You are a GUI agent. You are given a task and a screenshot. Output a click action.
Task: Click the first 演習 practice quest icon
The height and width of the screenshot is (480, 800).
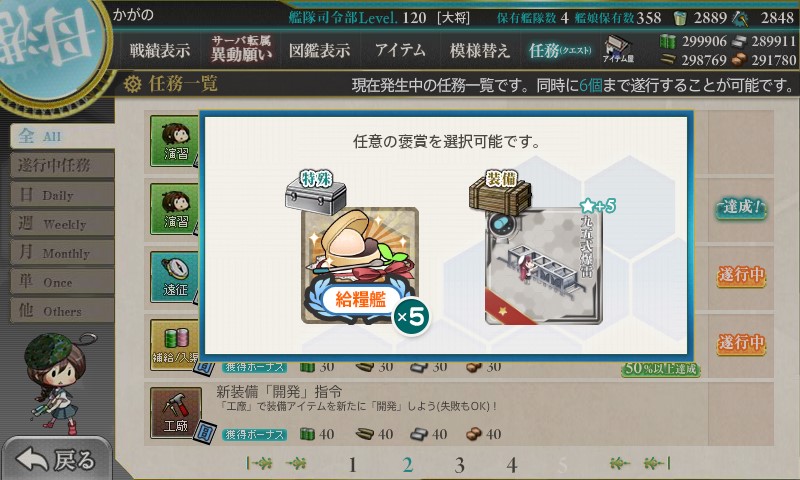(x=174, y=141)
